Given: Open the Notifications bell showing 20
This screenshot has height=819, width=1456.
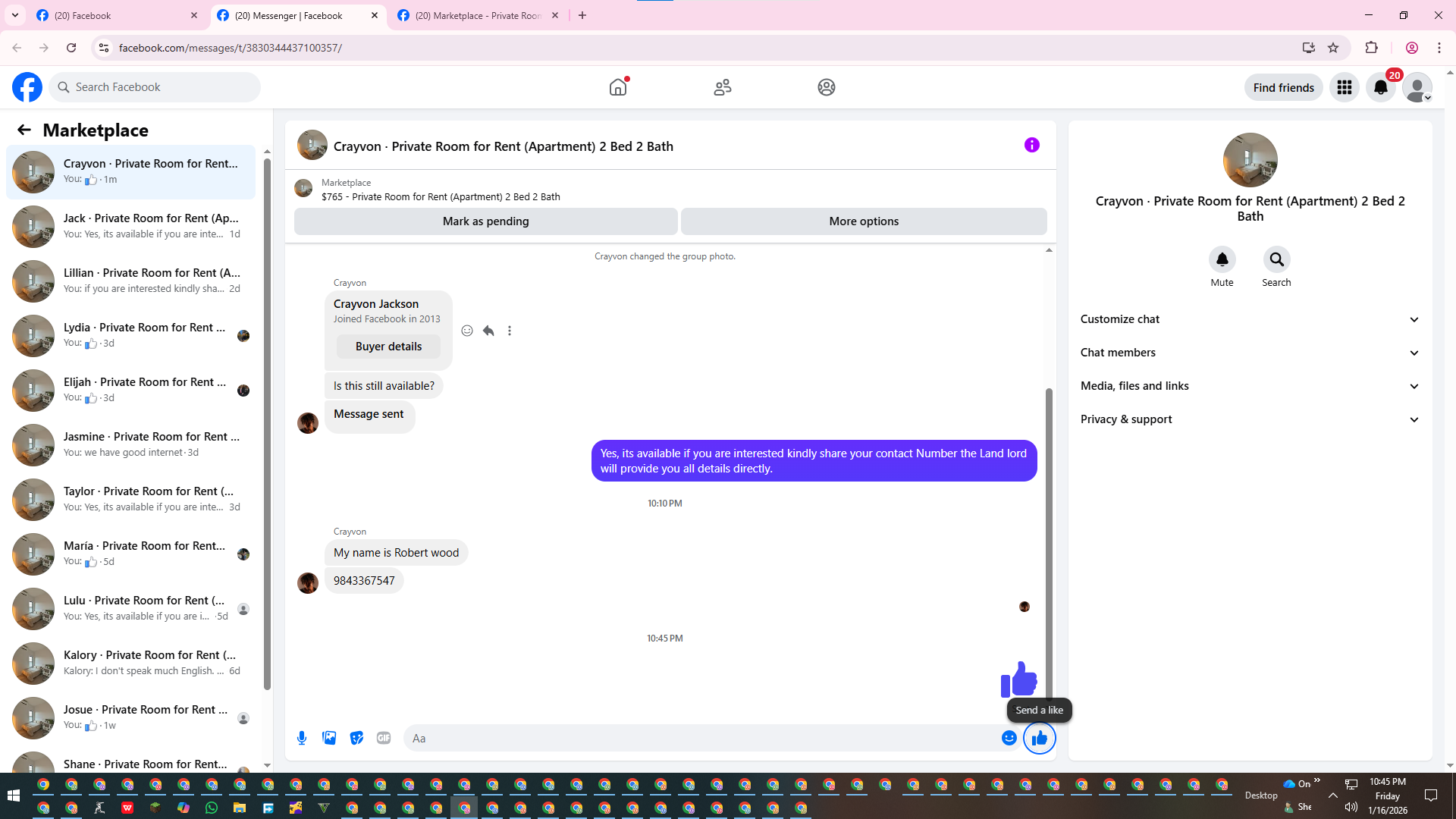Looking at the screenshot, I should click(1380, 87).
